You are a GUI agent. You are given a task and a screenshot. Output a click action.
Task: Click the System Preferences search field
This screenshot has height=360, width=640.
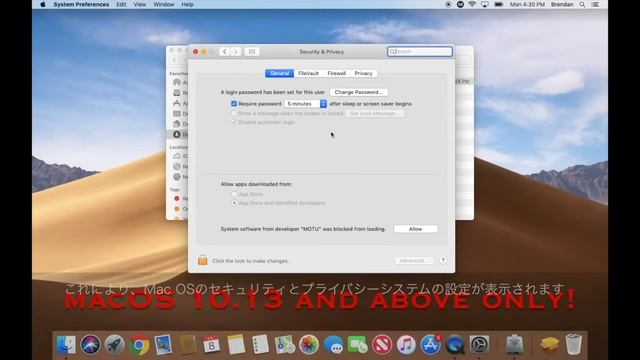420,51
